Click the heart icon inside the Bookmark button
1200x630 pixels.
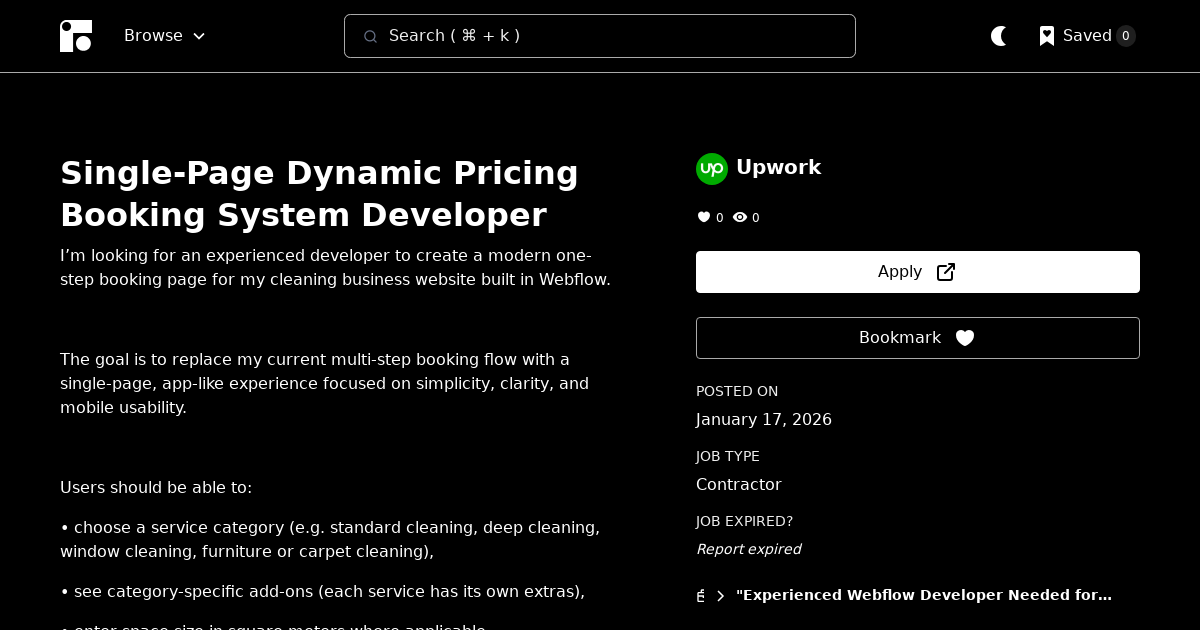(x=965, y=338)
